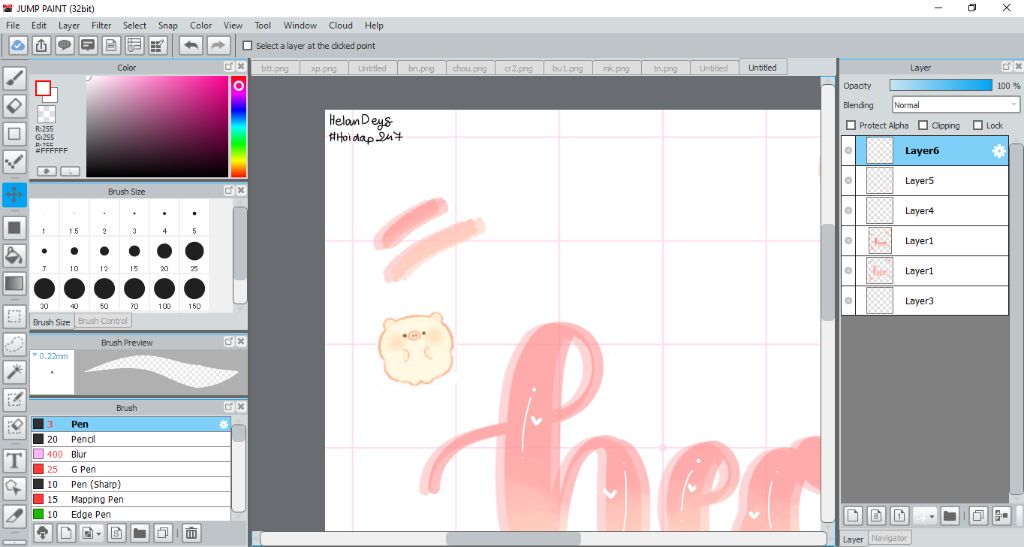Screen dimensions: 1024x547
Task: Pop out the Brush Size panel
Action: [x=229, y=191]
